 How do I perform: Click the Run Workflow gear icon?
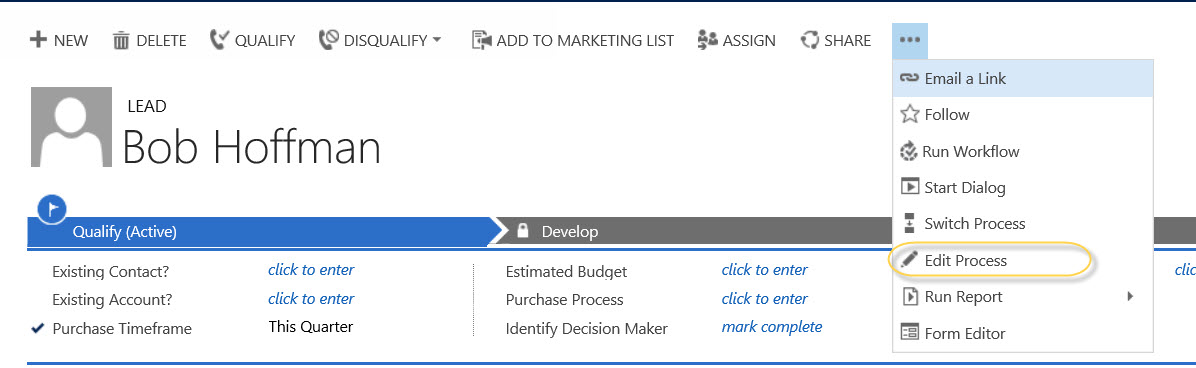(x=909, y=151)
